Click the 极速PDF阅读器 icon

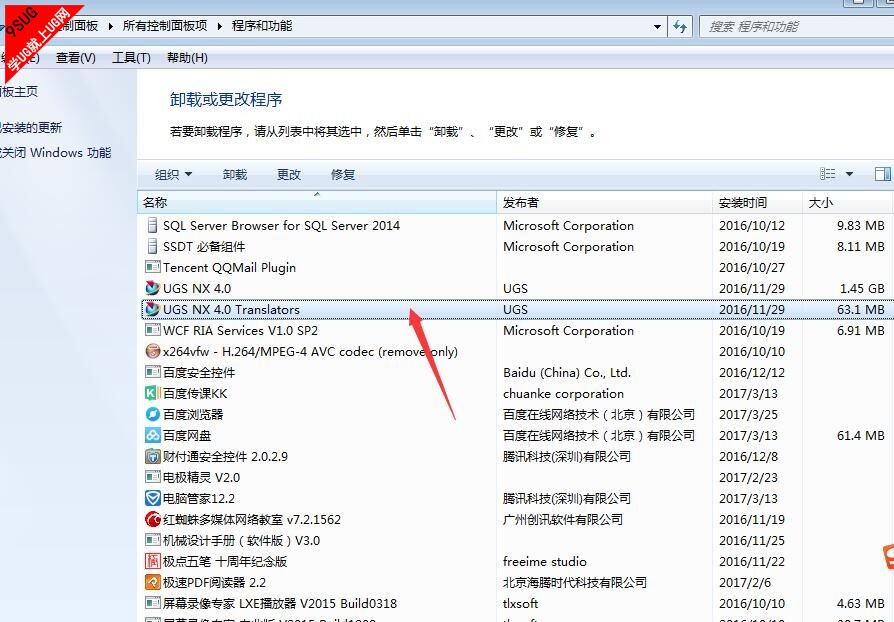[152, 582]
